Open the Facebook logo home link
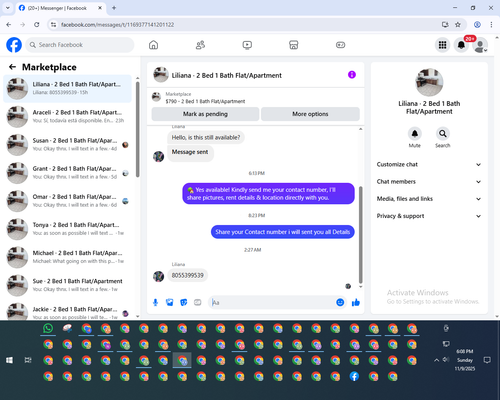Viewport: 500px width, 400px height. pos(14,45)
